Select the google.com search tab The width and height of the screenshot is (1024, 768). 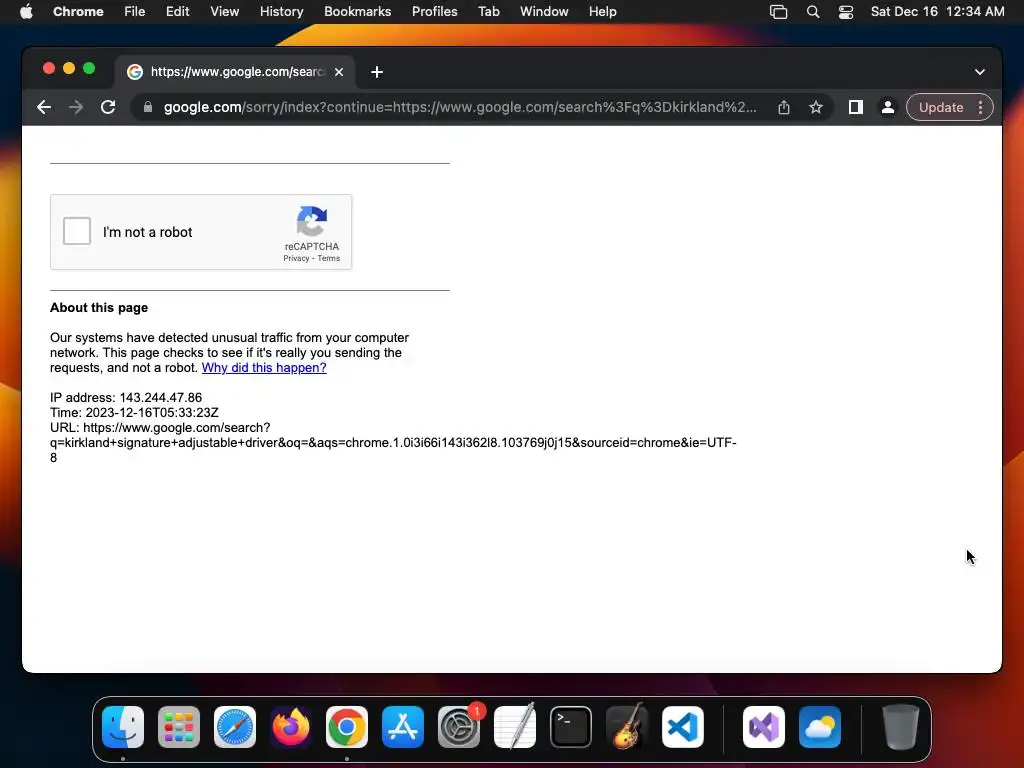pos(236,72)
